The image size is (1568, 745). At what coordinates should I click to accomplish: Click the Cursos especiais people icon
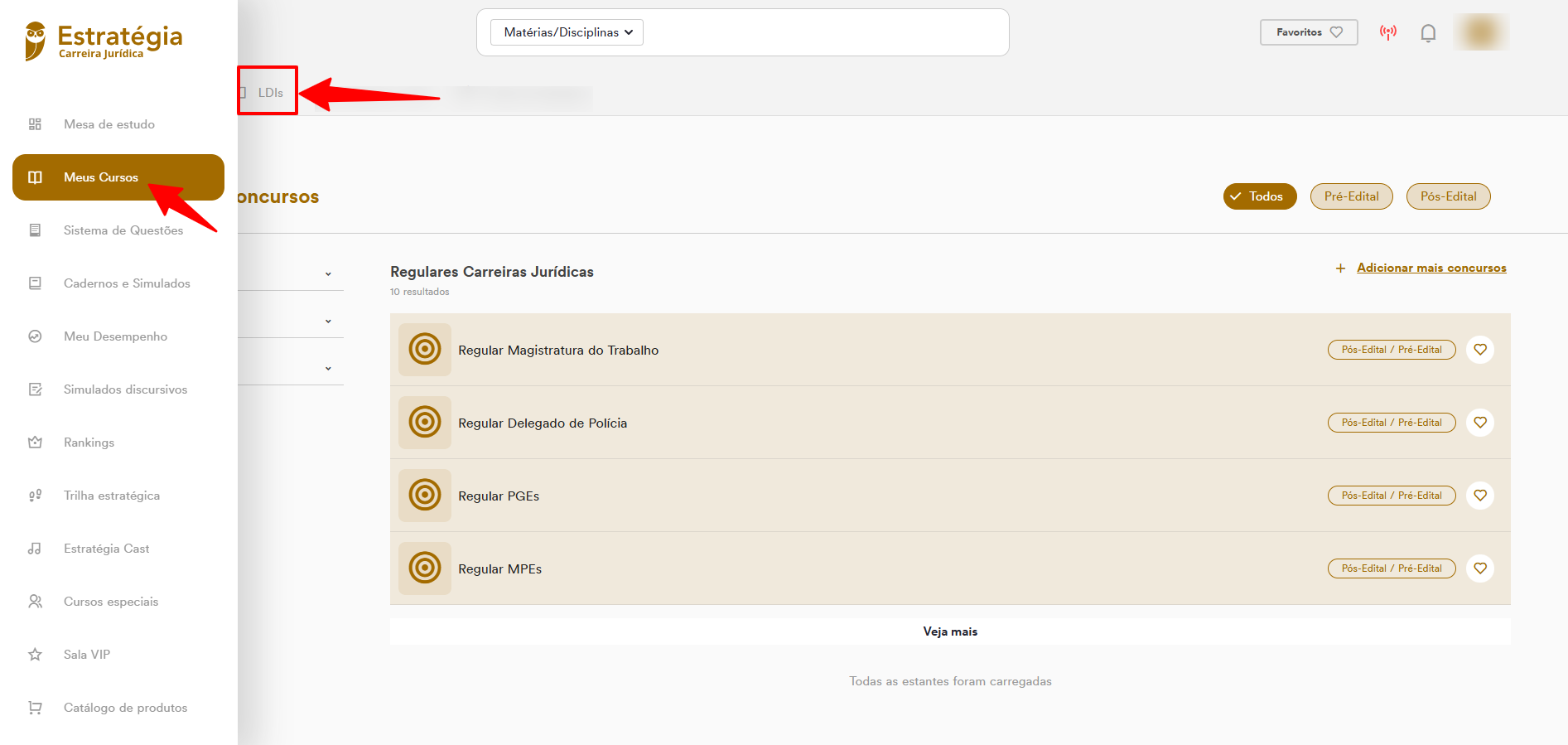(35, 602)
